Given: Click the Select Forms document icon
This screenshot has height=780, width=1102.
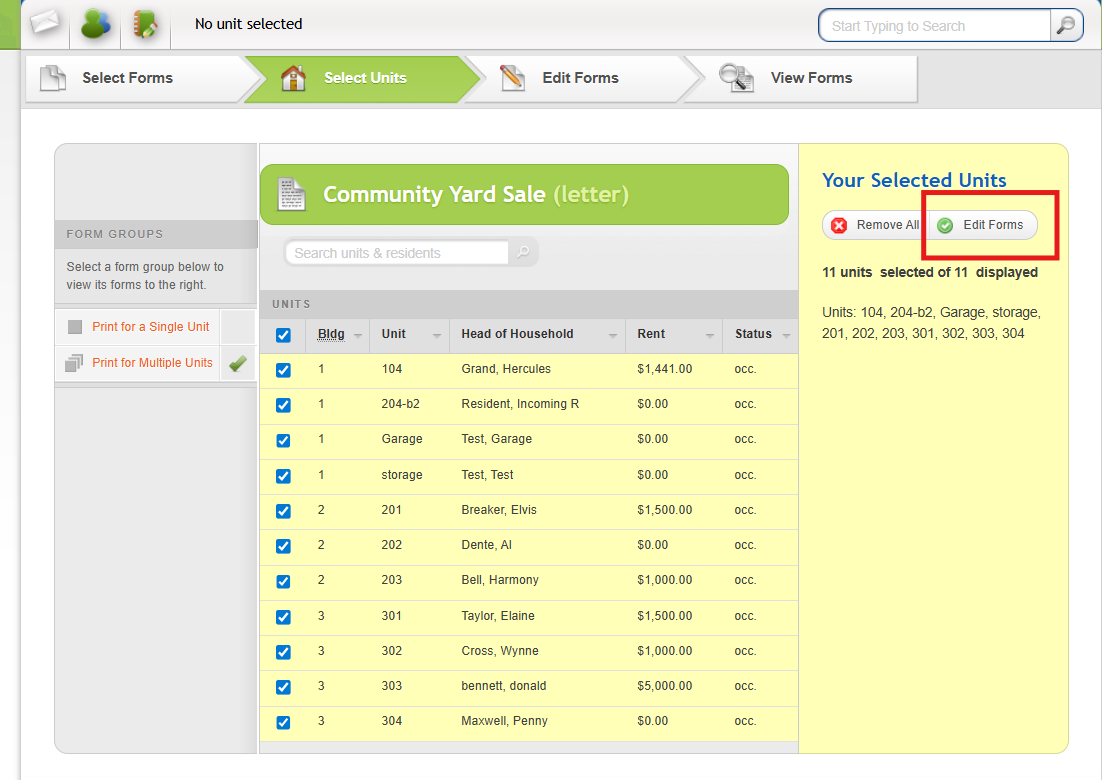Looking at the screenshot, I should pyautogui.click(x=53, y=78).
